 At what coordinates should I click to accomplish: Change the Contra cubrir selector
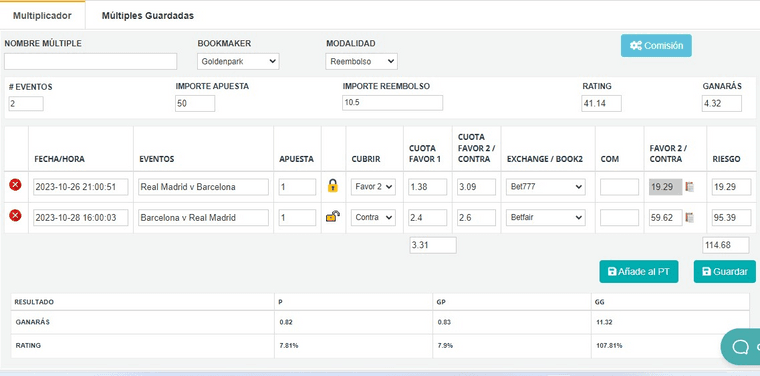coord(373,218)
